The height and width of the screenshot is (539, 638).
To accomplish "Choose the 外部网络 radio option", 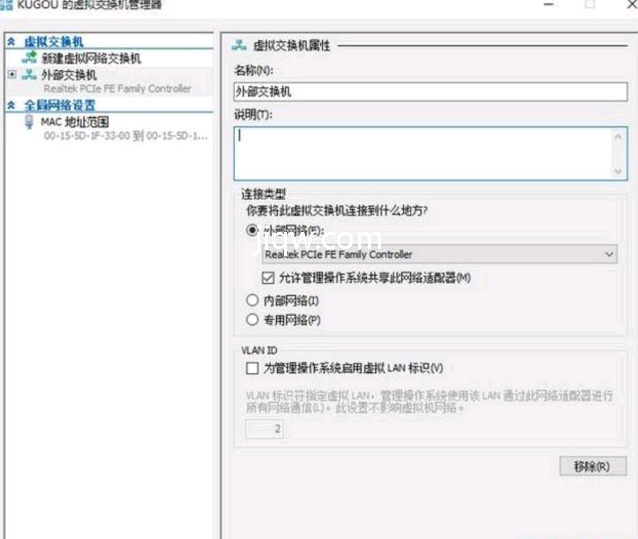I will click(x=252, y=230).
